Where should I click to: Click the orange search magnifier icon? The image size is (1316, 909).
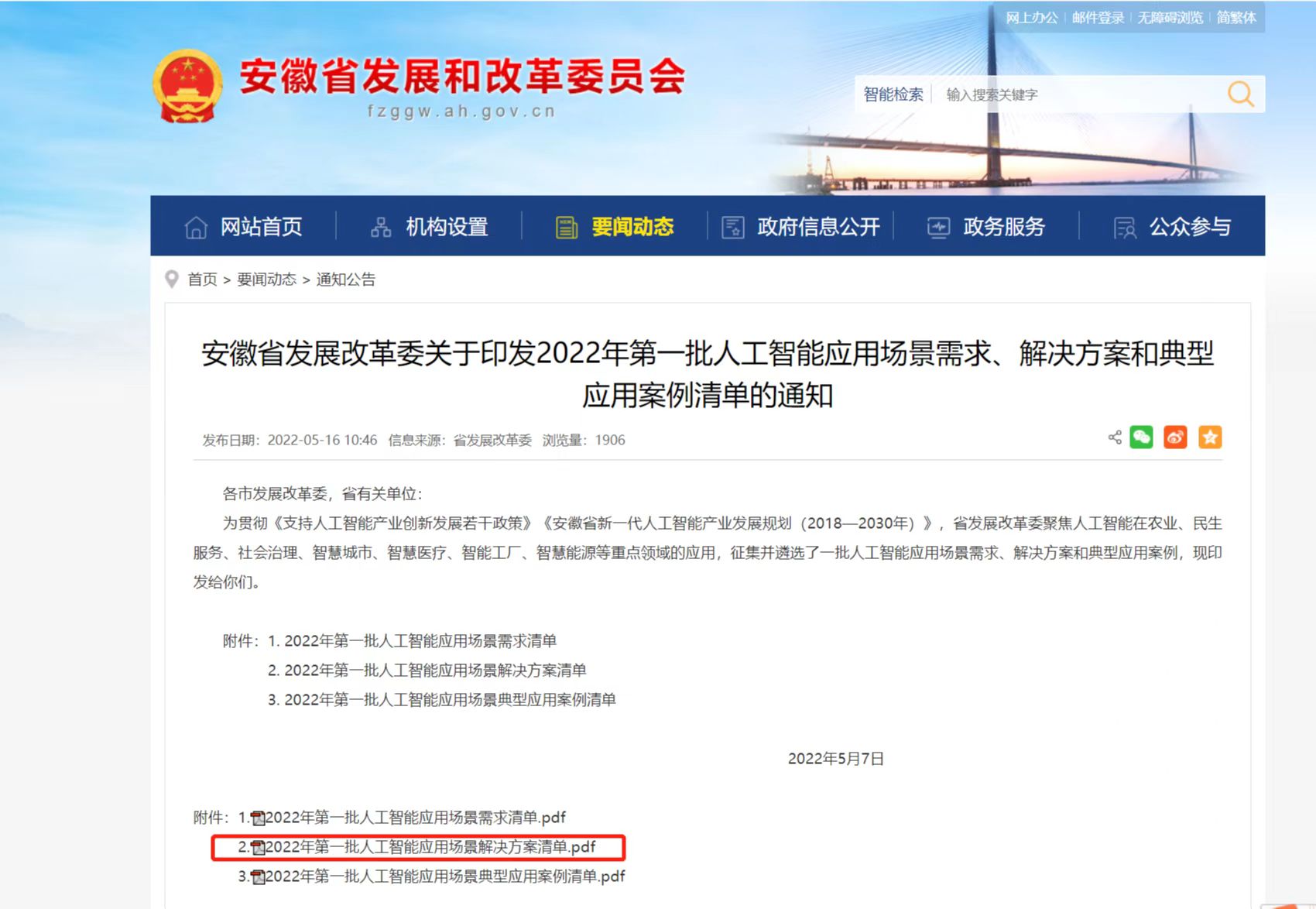pyautogui.click(x=1240, y=94)
